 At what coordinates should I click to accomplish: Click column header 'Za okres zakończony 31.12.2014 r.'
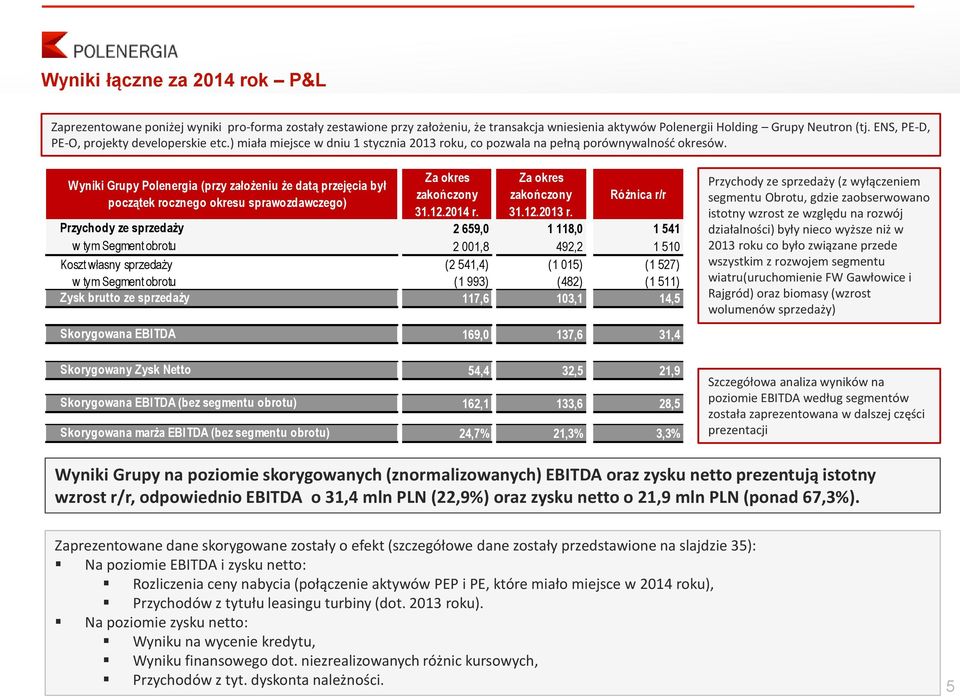[446, 194]
